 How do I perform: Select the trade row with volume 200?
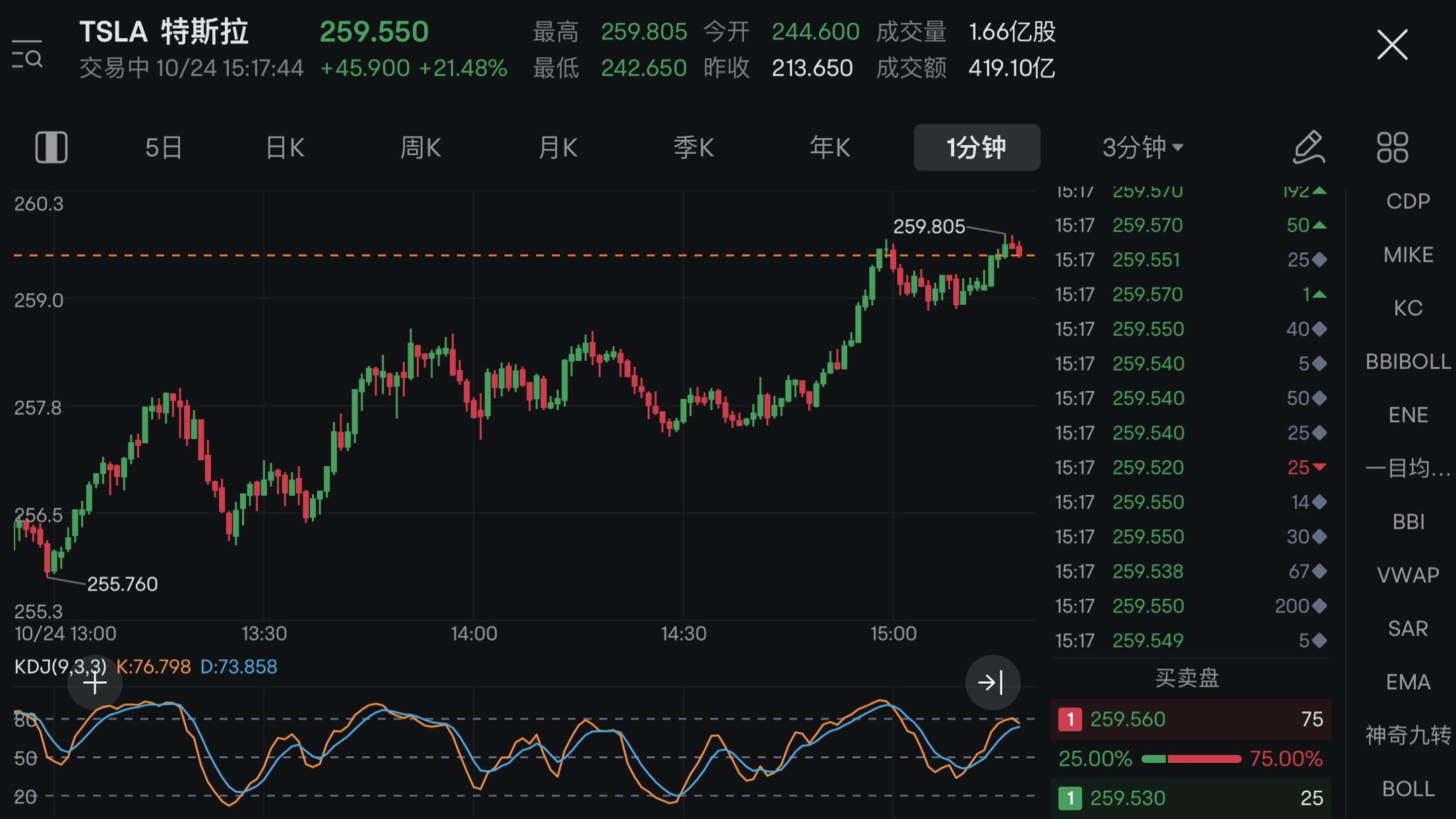coord(1191,606)
